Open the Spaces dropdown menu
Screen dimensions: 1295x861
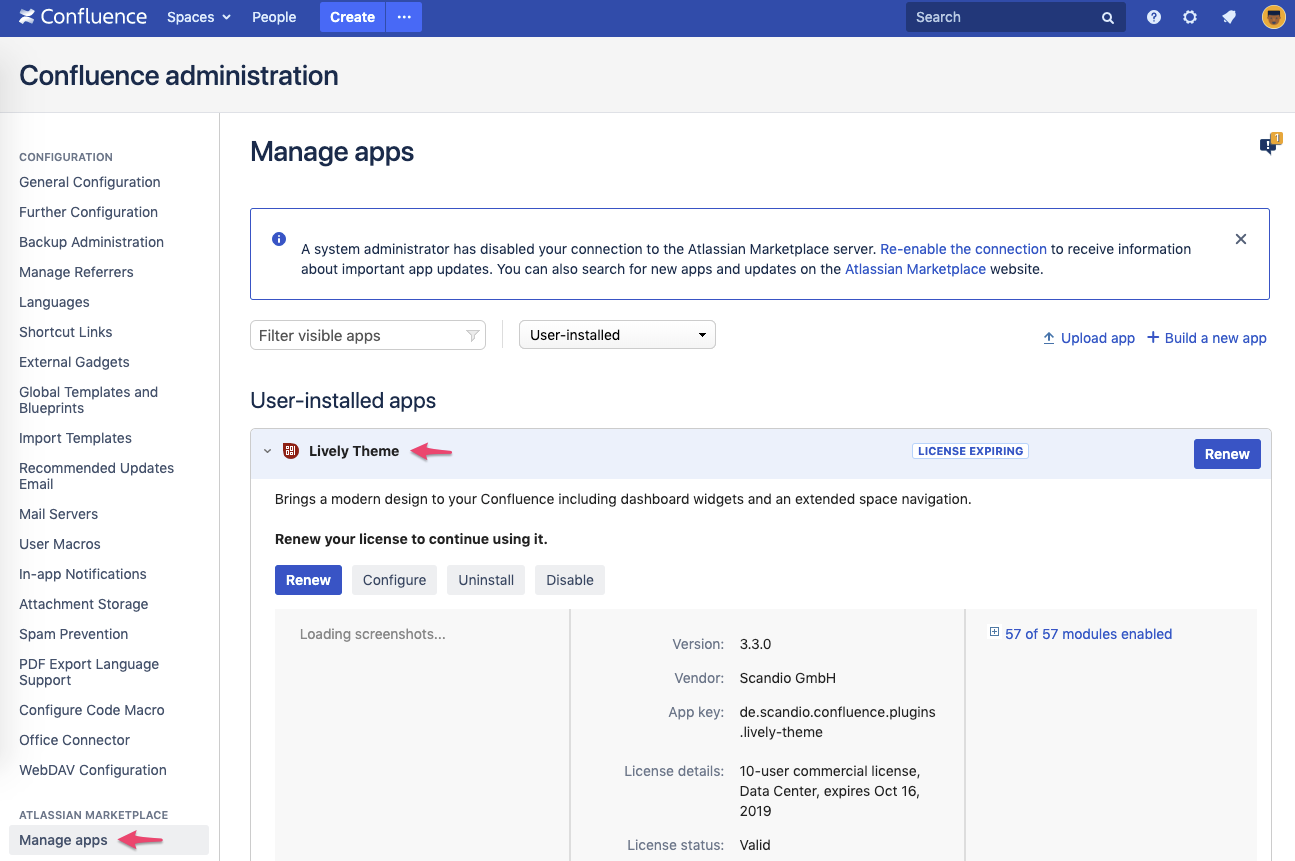click(x=199, y=17)
